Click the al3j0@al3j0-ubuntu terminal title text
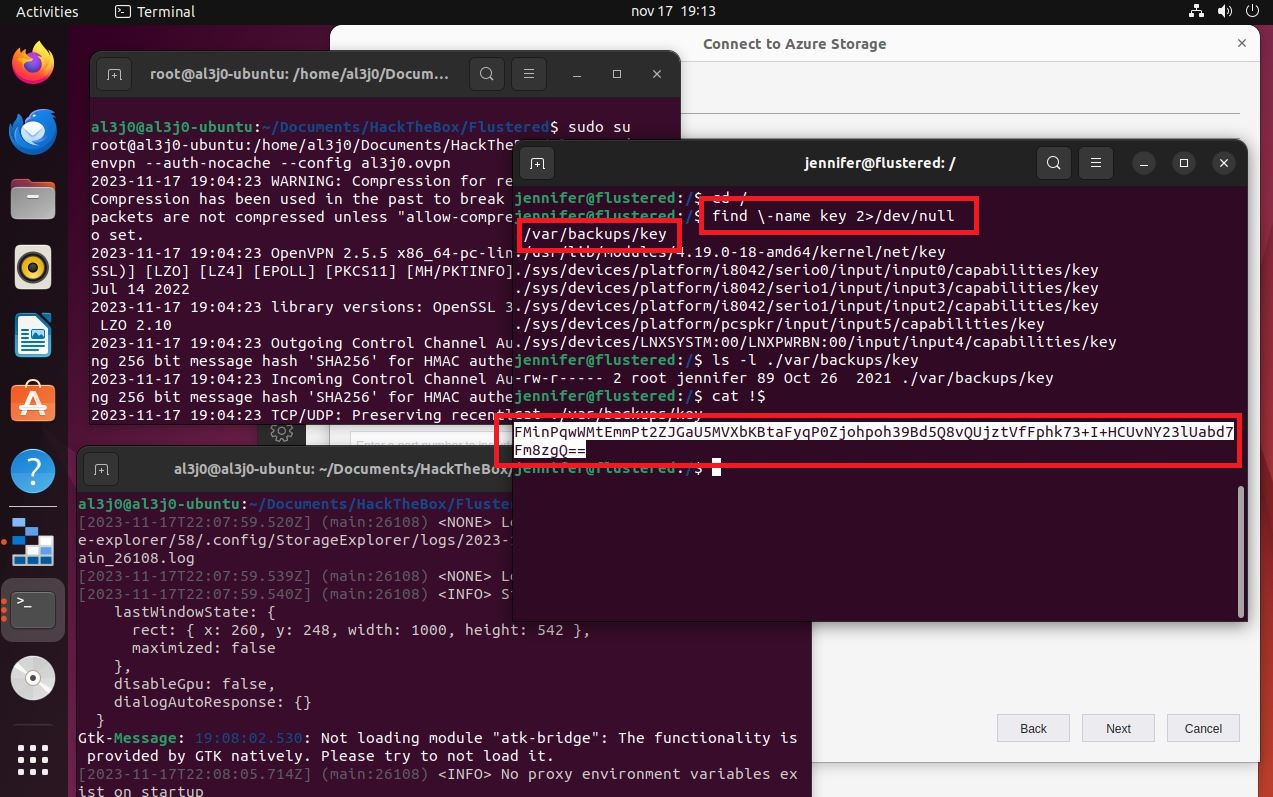This screenshot has height=797, width=1273. [343, 468]
